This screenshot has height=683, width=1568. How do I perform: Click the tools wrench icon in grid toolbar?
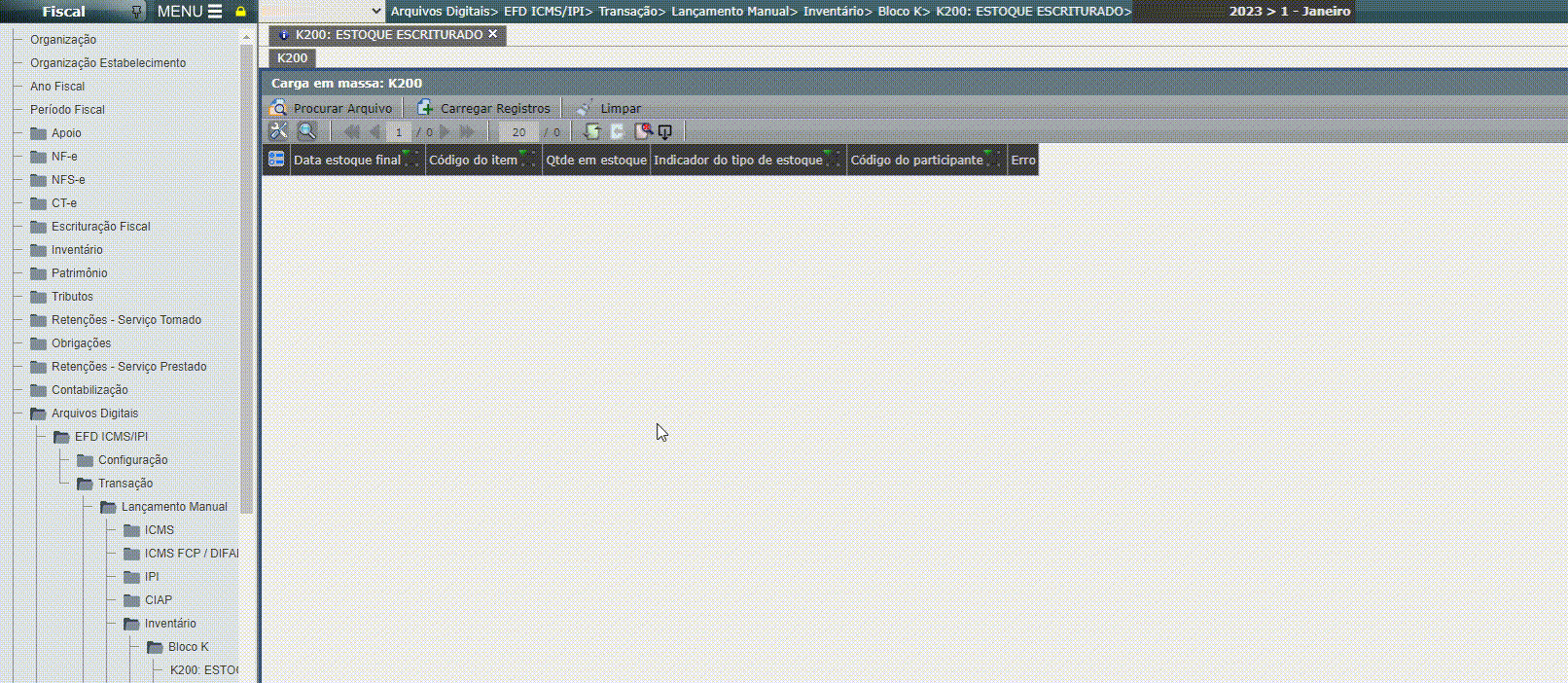coord(279,131)
